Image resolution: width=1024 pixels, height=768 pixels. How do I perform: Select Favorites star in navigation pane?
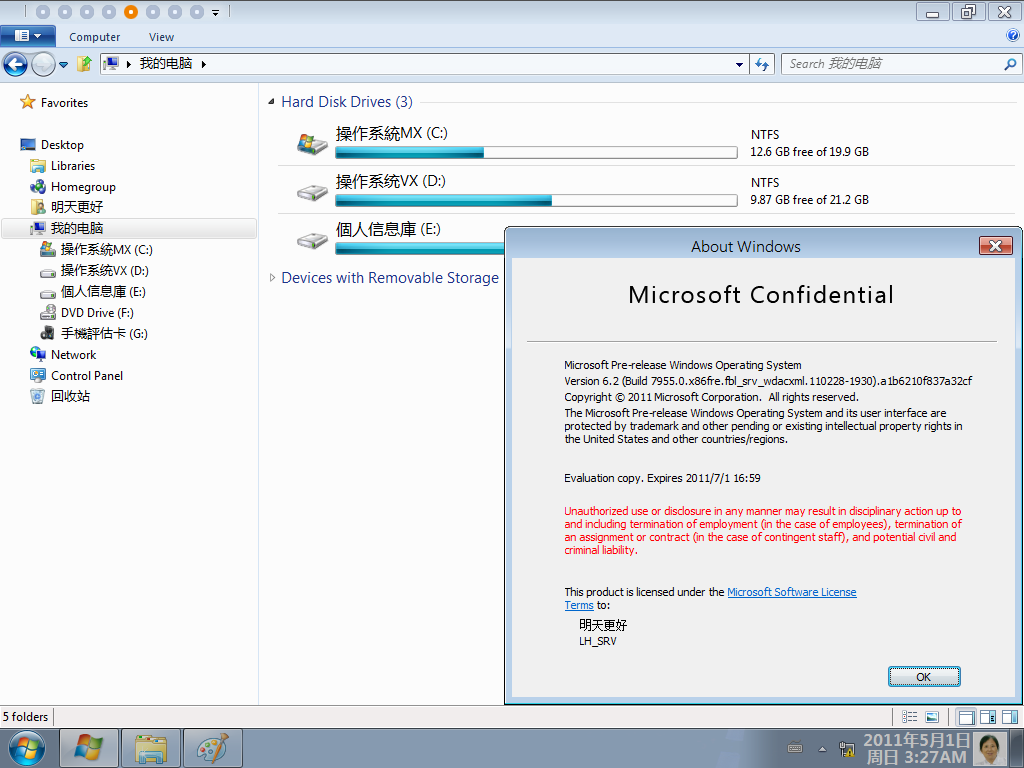coord(27,102)
